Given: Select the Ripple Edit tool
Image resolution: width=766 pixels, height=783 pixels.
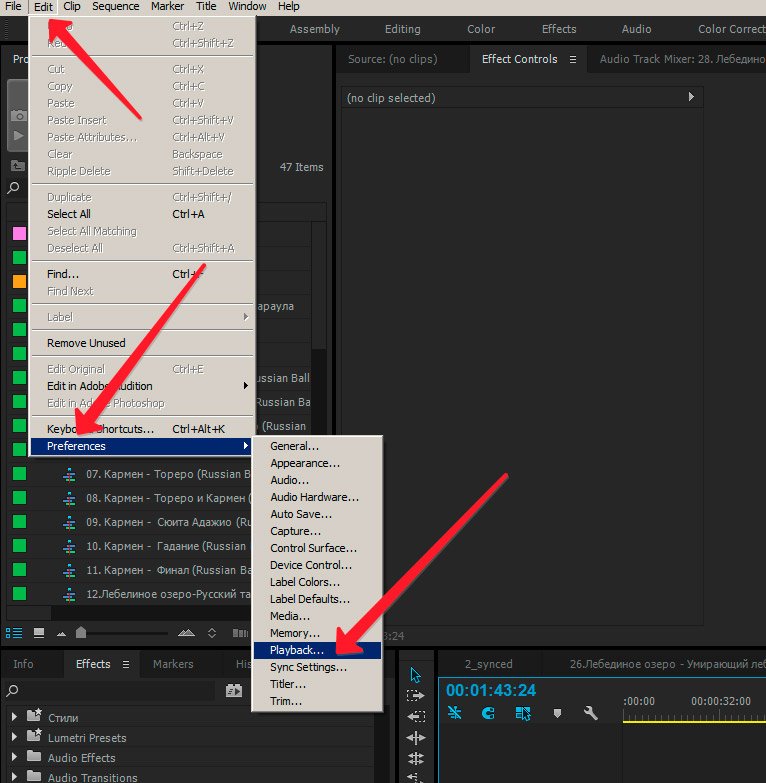Looking at the screenshot, I should [415, 717].
